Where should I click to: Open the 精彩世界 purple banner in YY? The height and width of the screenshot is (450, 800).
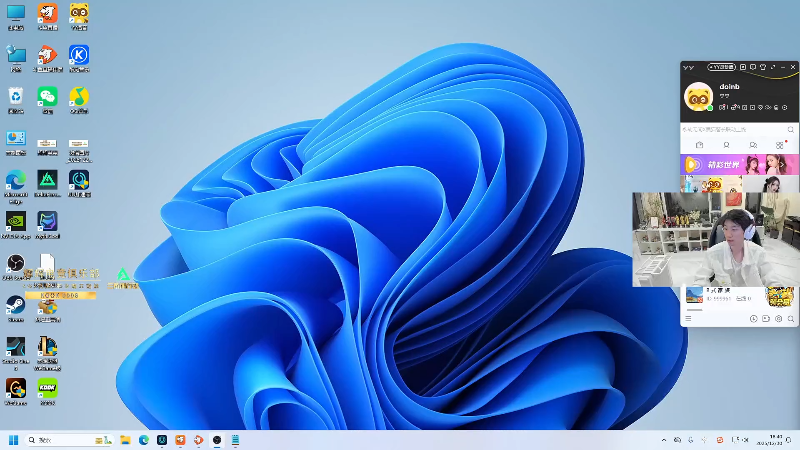739,165
